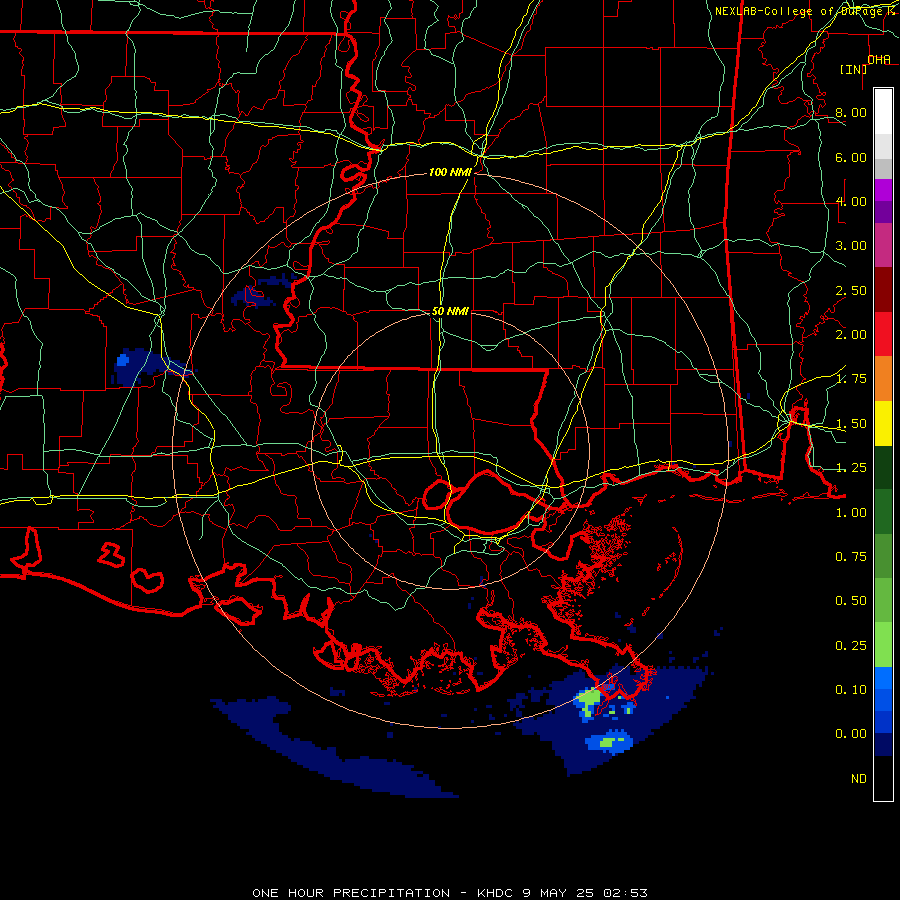Image resolution: width=900 pixels, height=900 pixels.
Task: Click the 'ND' legend label
Action: 859,779
